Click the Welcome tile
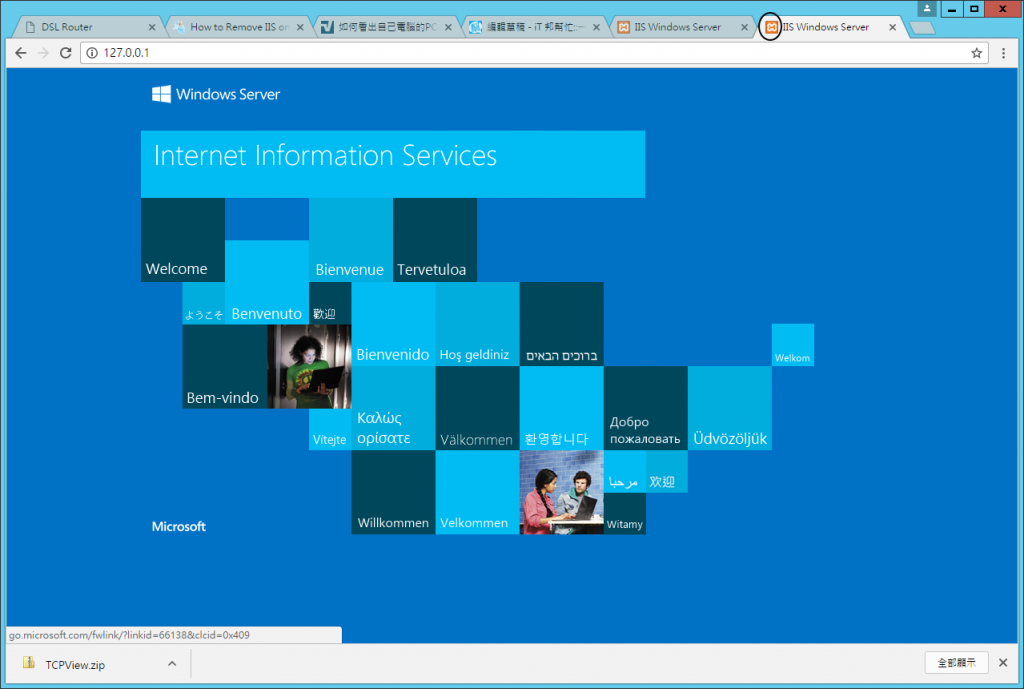1024x689 pixels. pos(183,240)
